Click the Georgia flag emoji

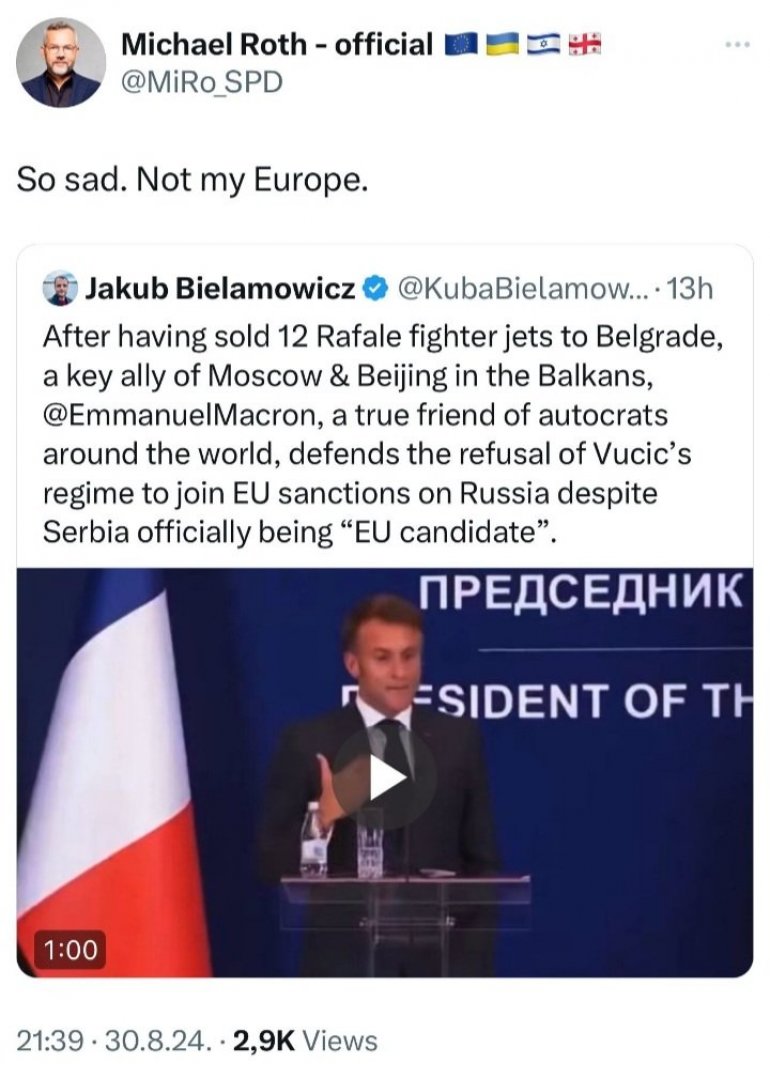point(582,44)
